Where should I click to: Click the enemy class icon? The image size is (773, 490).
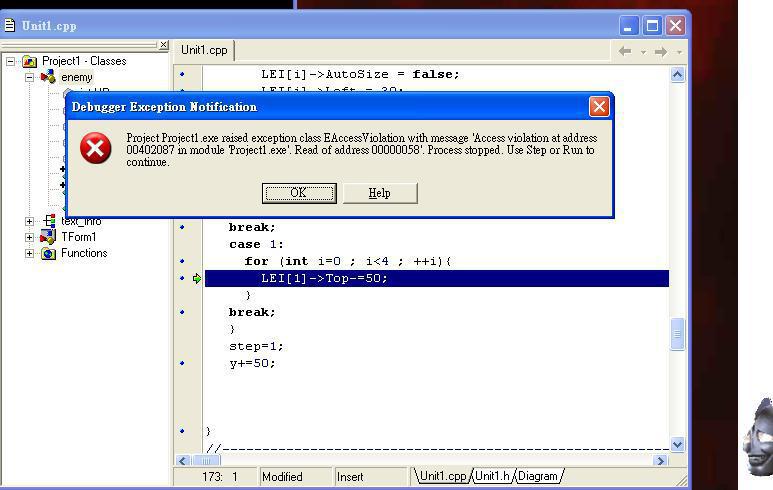click(x=48, y=77)
